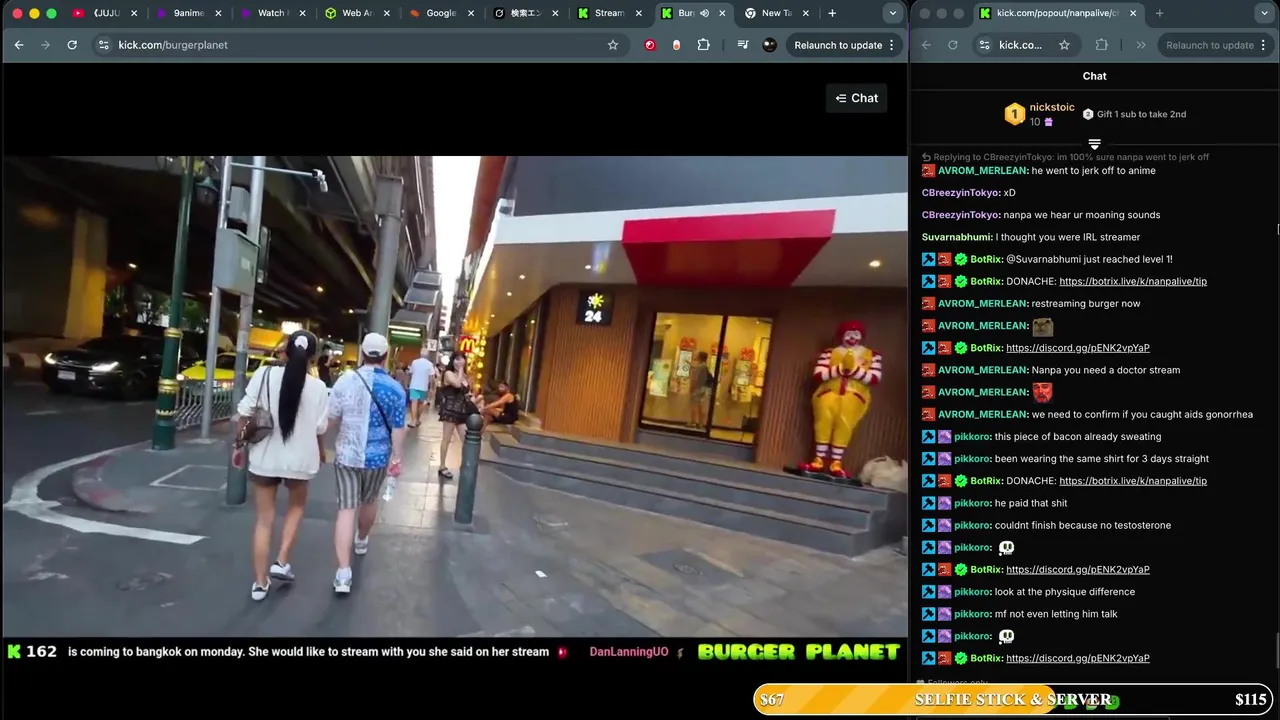Click pikkoro on 'he paid that shit'
Viewport: 1280px width, 720px height.
(973, 503)
